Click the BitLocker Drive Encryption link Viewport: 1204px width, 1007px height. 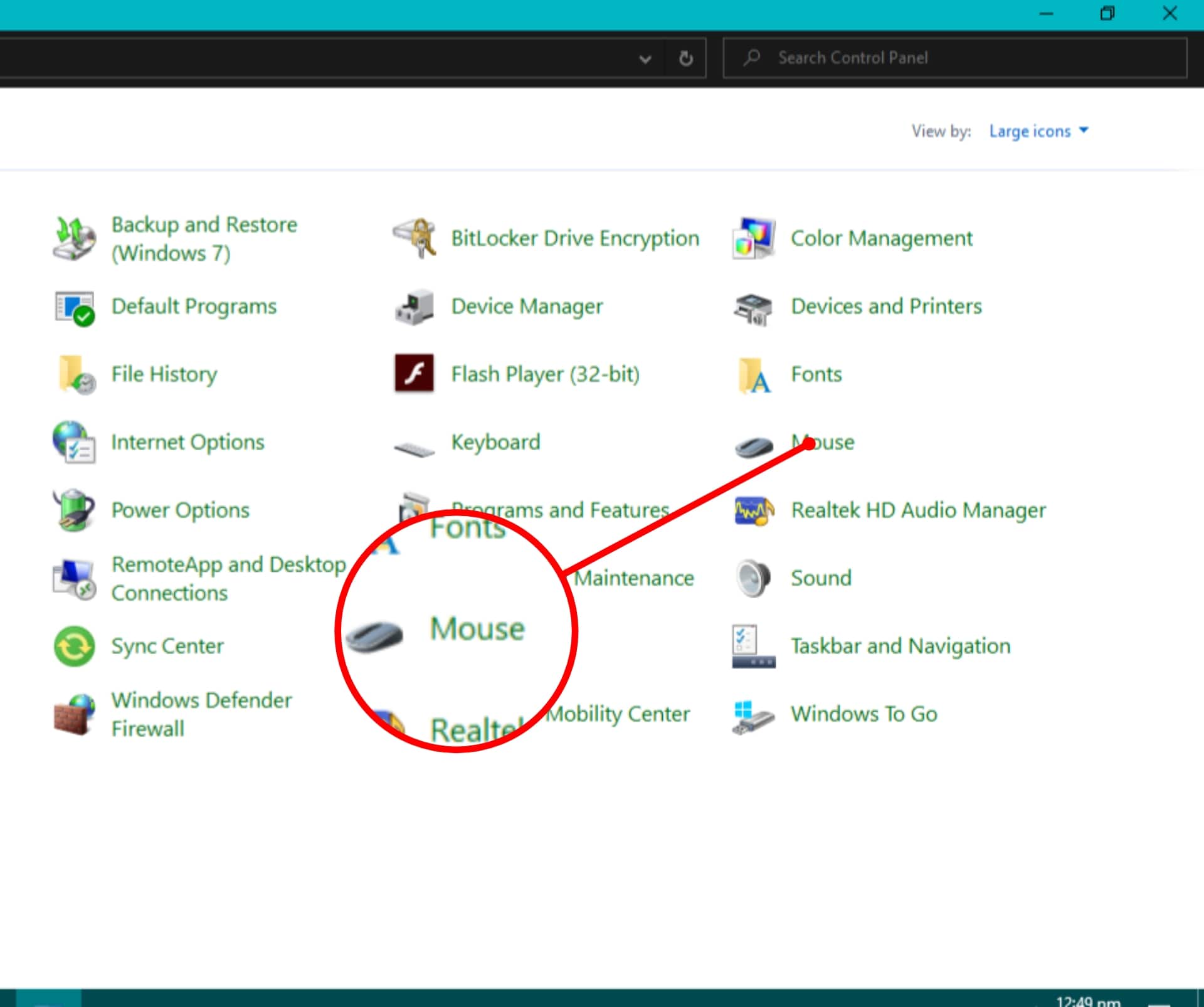[575, 238]
